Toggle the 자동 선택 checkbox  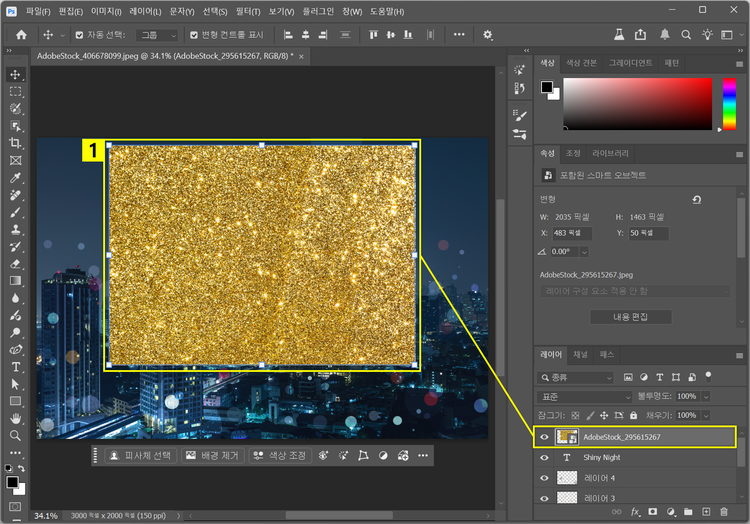coord(79,34)
